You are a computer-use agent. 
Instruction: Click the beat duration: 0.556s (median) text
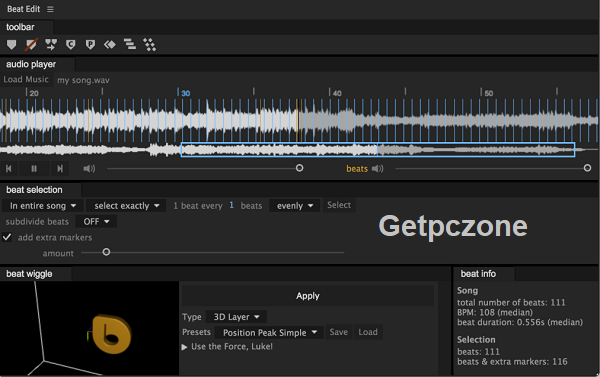520,322
